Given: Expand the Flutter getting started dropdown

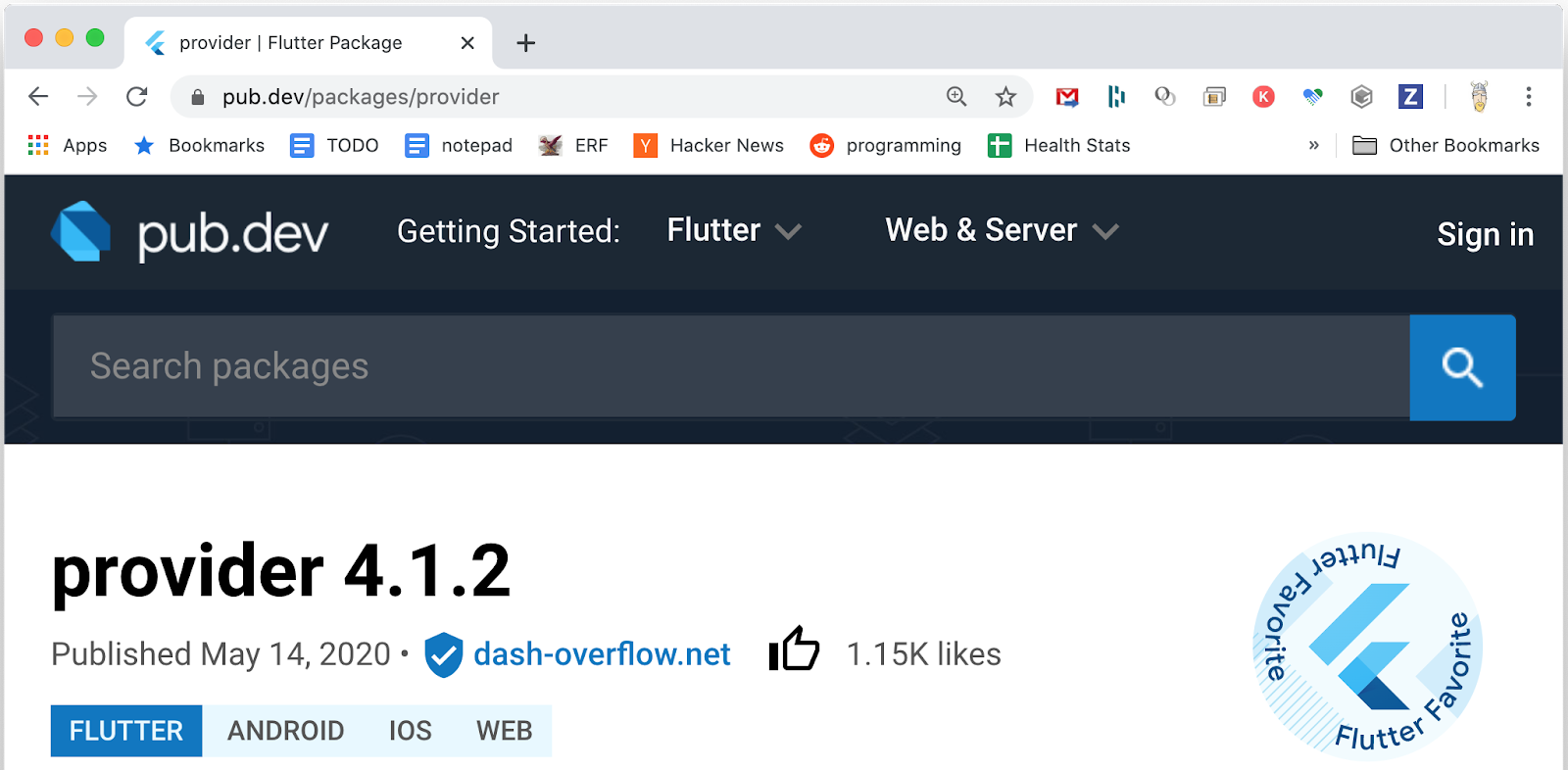Looking at the screenshot, I should click(734, 230).
